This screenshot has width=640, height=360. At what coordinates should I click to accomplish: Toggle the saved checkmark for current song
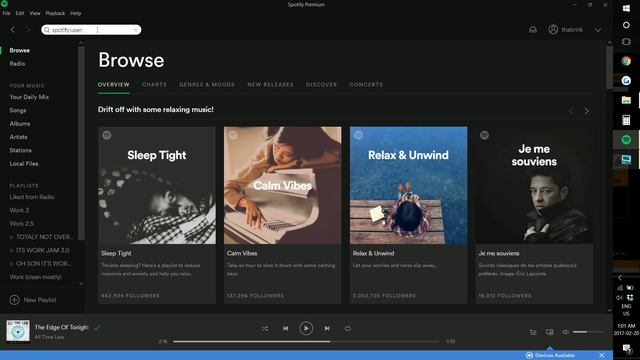tap(97, 327)
